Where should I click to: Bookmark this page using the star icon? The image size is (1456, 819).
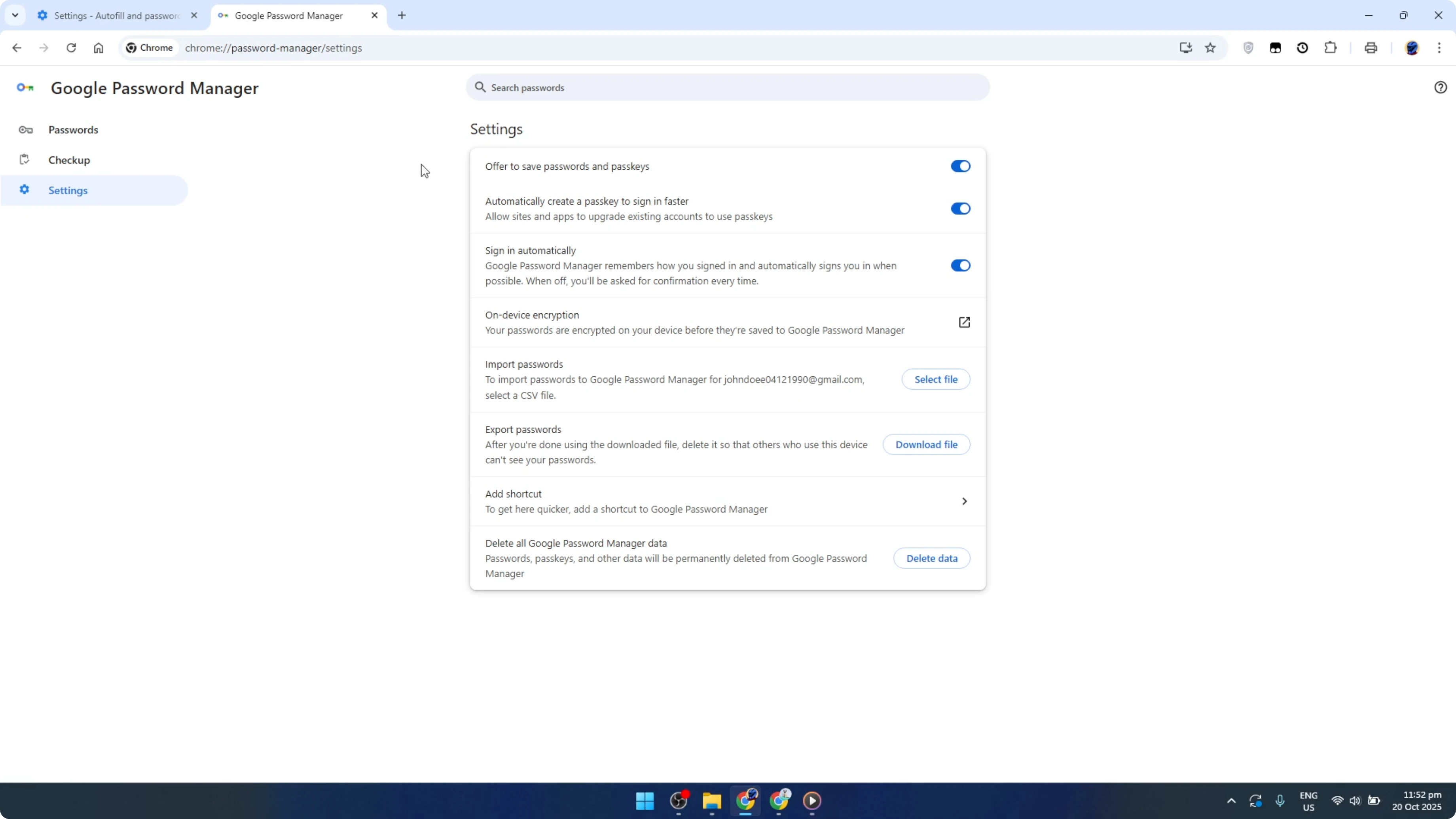[1210, 47]
